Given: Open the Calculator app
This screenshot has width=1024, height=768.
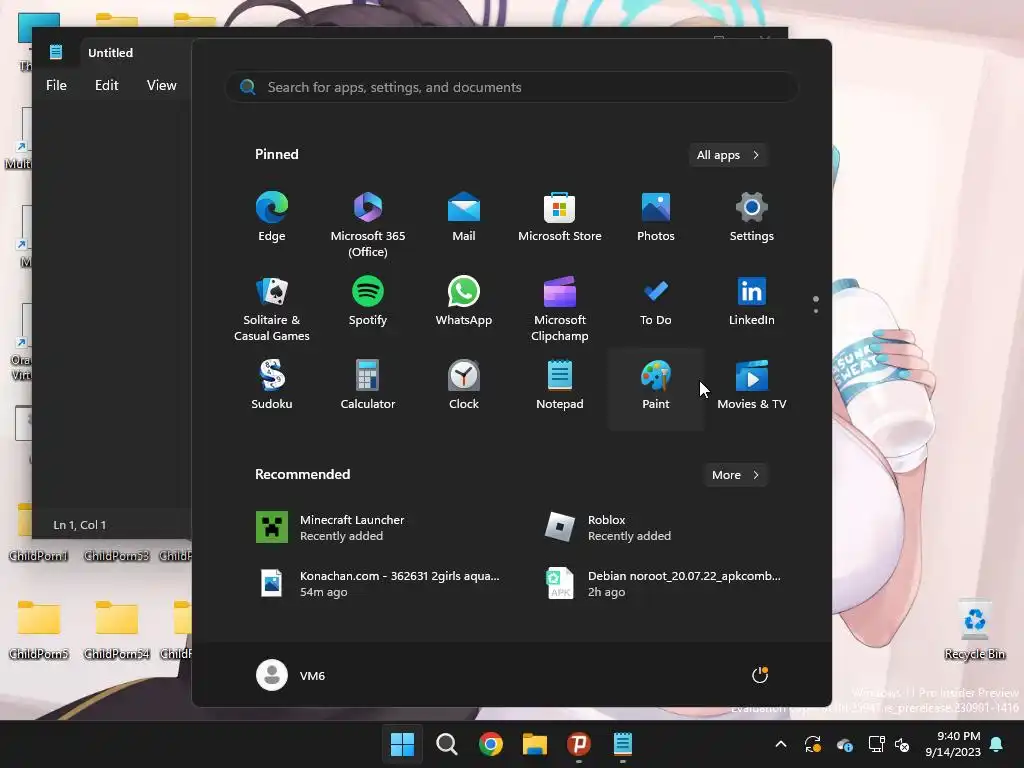Looking at the screenshot, I should pos(368,385).
